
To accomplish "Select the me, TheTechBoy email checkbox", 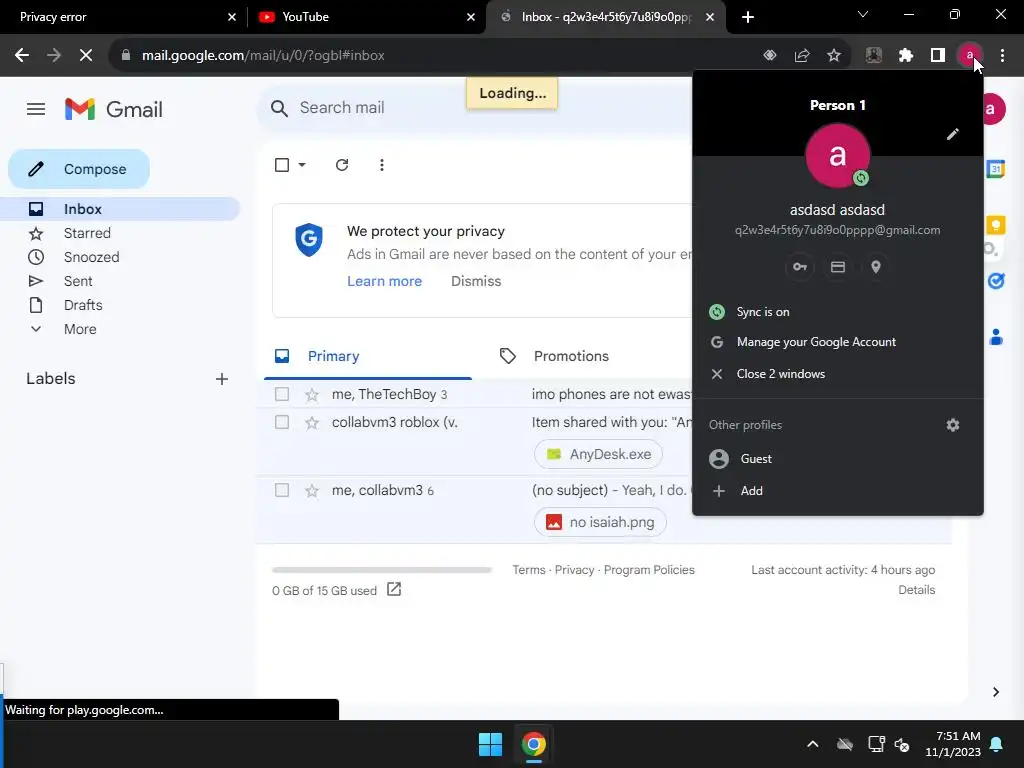I will point(281,394).
